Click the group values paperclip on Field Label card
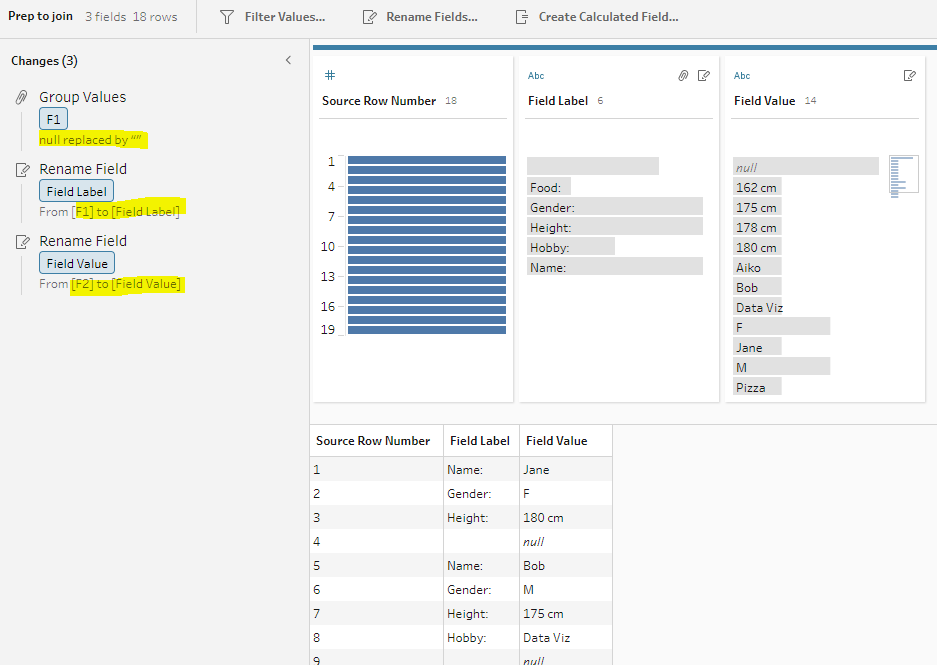 (683, 76)
